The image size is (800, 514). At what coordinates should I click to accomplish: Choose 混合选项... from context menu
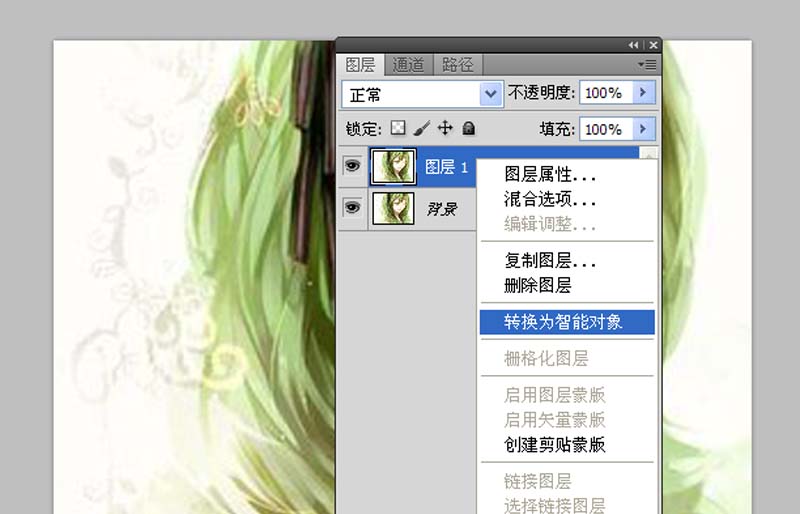coord(567,199)
